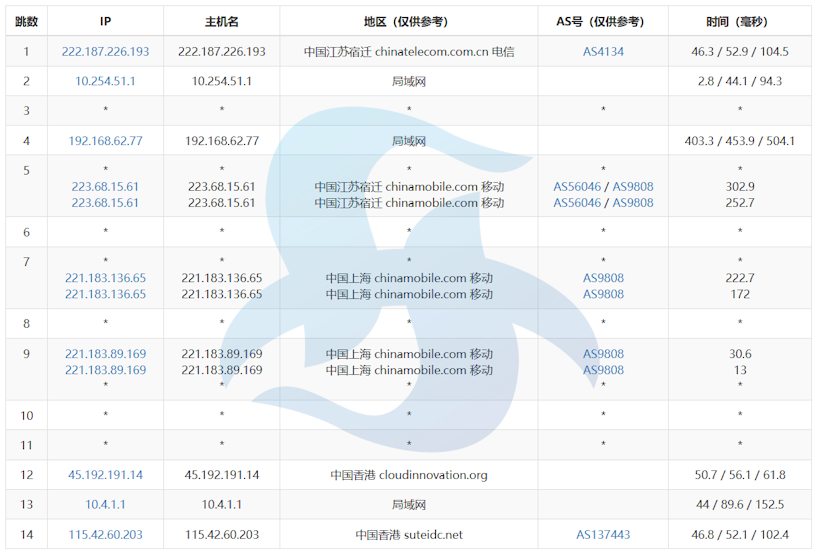
Task: Click the blue 10.4.1.1 IP link
Action: (x=105, y=505)
